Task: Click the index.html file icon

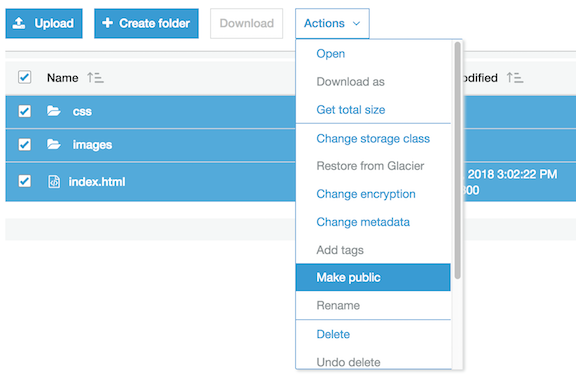Action: click(x=54, y=182)
